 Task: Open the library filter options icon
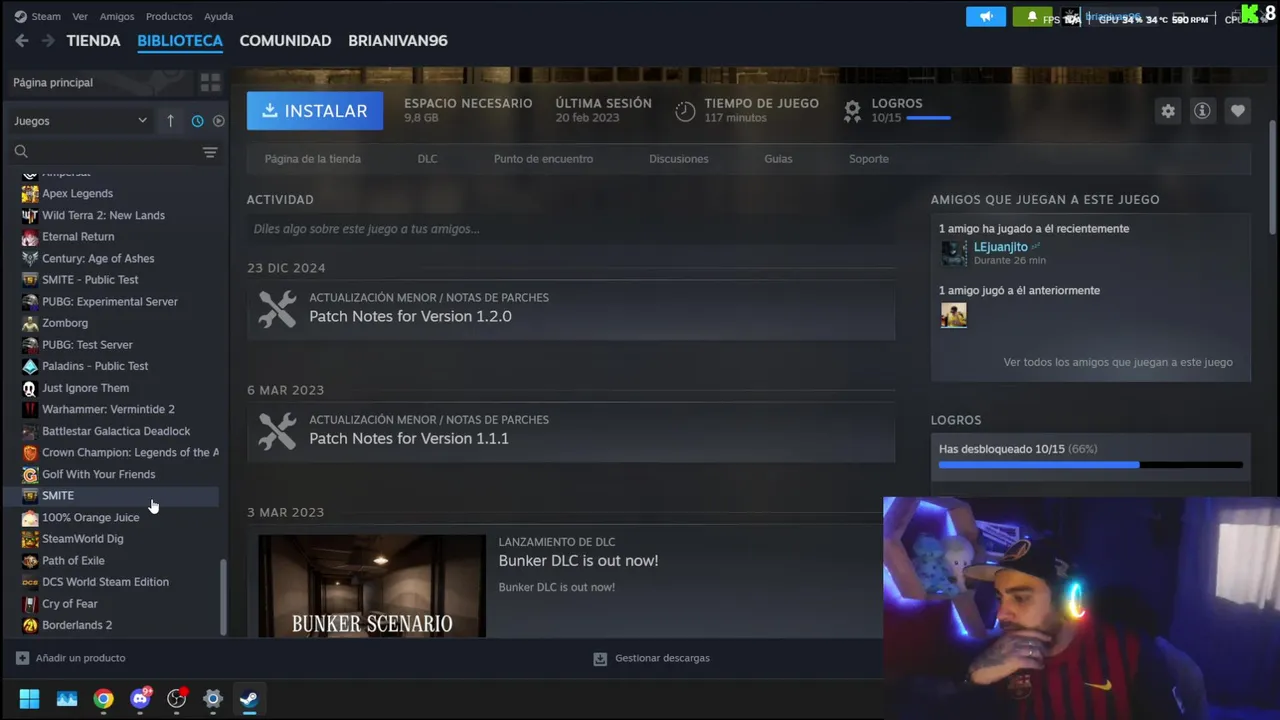[210, 152]
